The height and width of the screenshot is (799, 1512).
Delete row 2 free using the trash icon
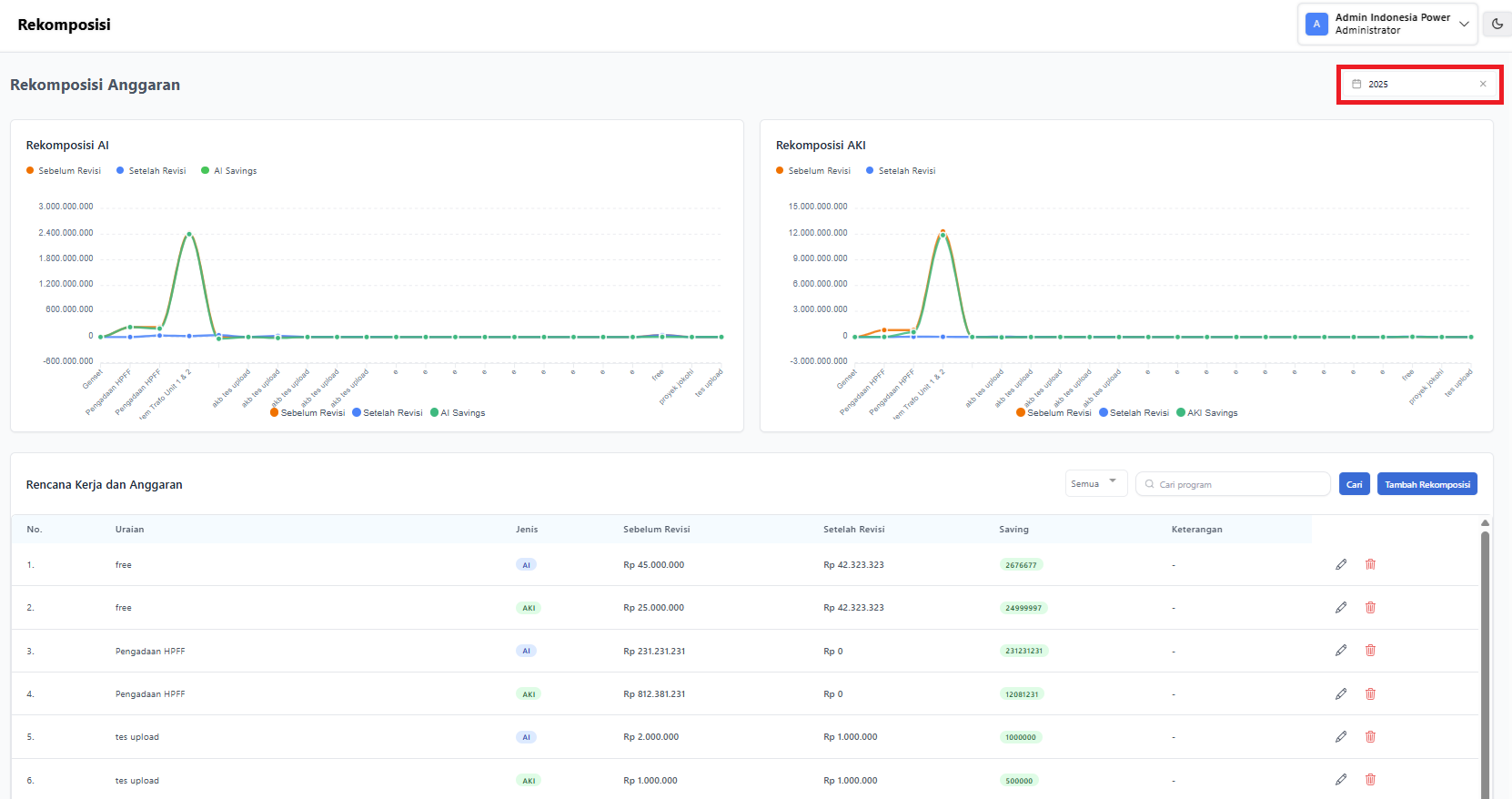[x=1370, y=607]
